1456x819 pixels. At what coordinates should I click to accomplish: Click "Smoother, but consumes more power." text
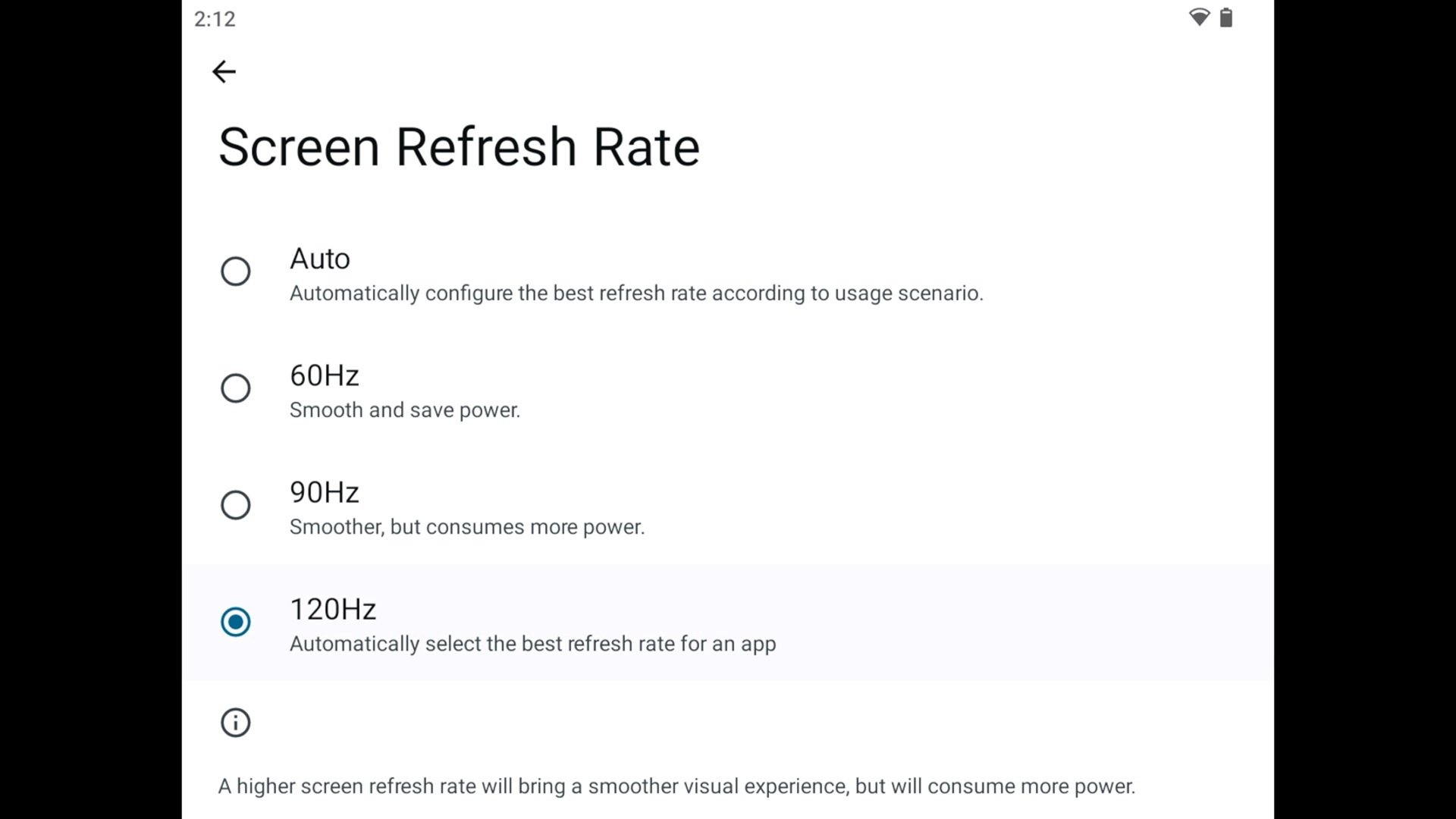click(466, 527)
